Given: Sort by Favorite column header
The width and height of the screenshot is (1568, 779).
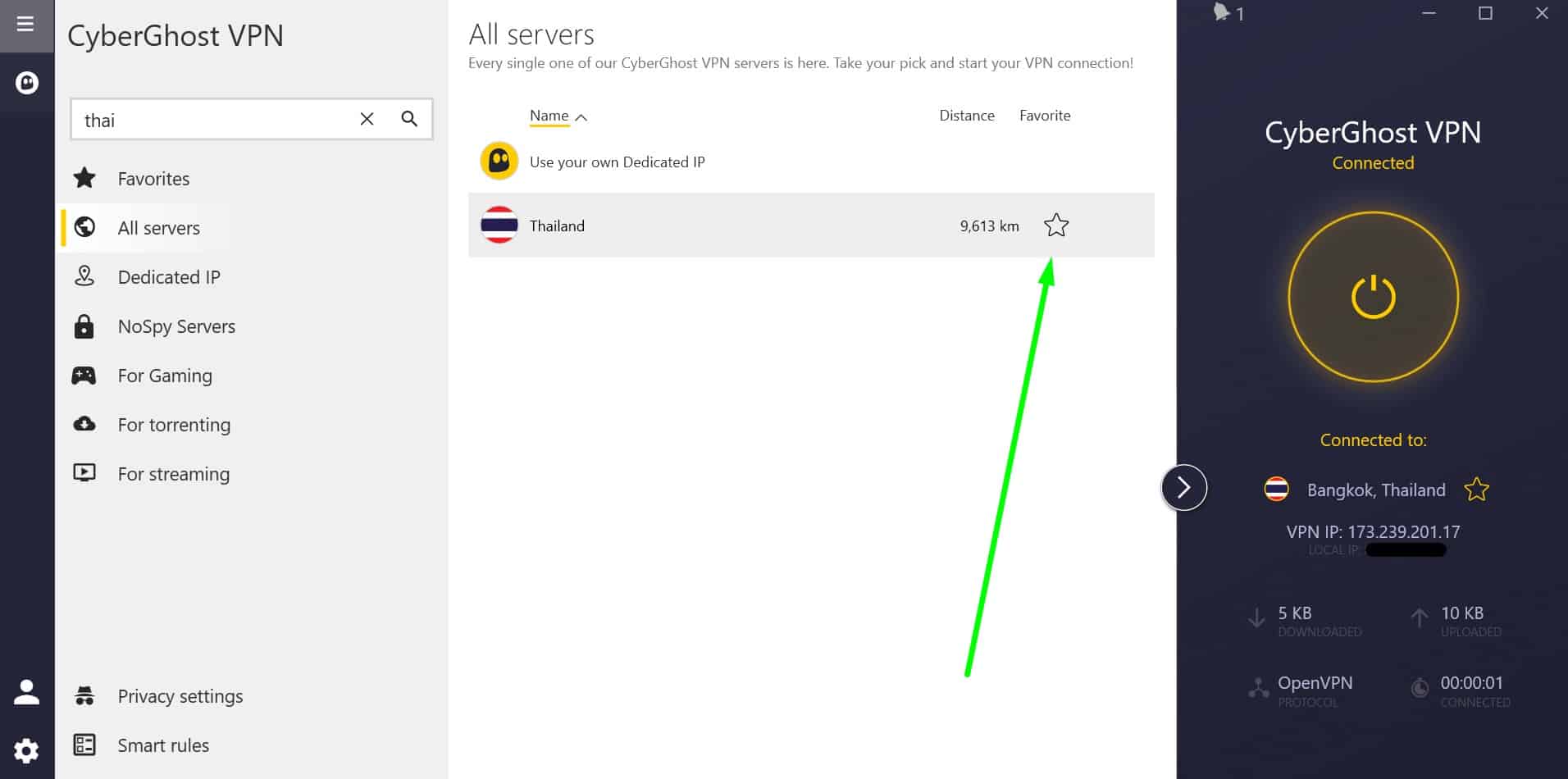Looking at the screenshot, I should click(1045, 116).
